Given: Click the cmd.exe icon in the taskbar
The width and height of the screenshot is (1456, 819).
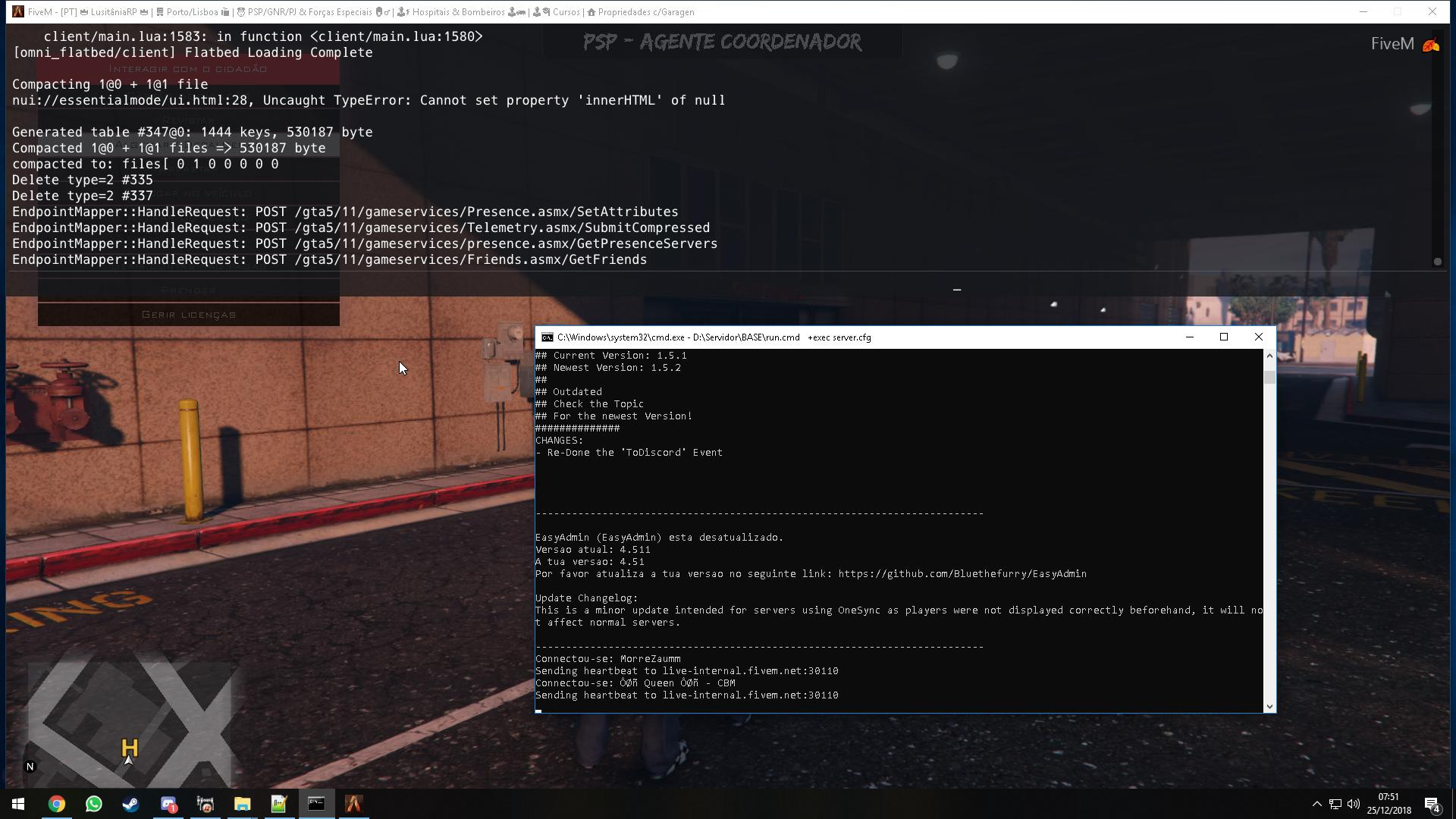Looking at the screenshot, I should pos(316,804).
